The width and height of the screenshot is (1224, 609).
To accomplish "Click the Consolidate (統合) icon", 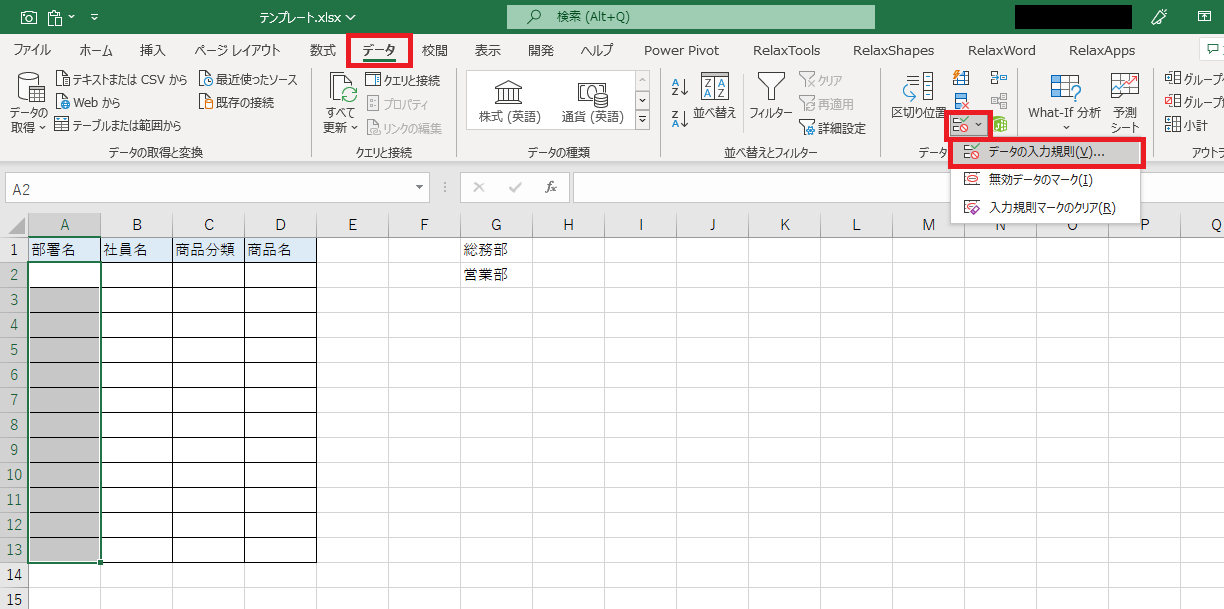I will [999, 79].
